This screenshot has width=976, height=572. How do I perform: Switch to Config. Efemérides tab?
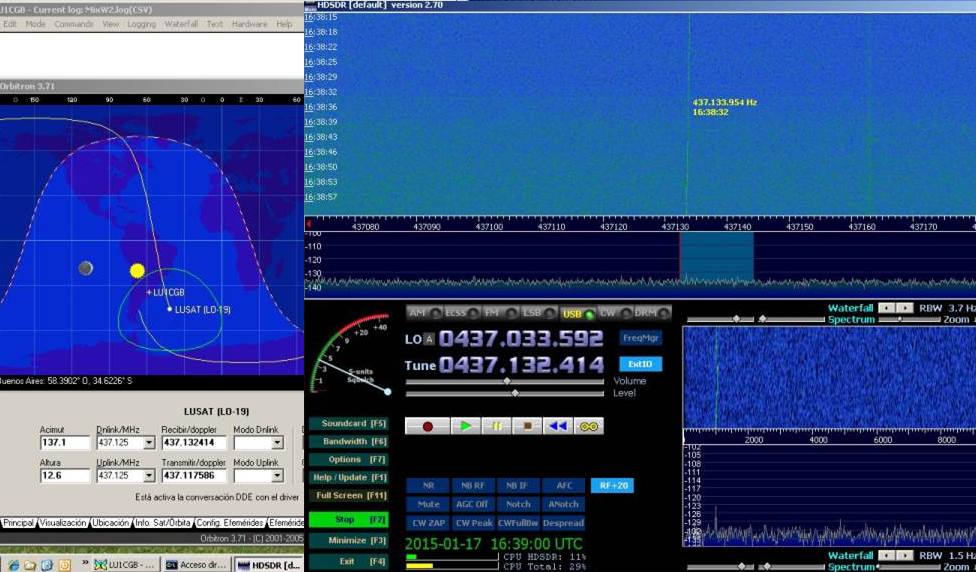pos(231,523)
